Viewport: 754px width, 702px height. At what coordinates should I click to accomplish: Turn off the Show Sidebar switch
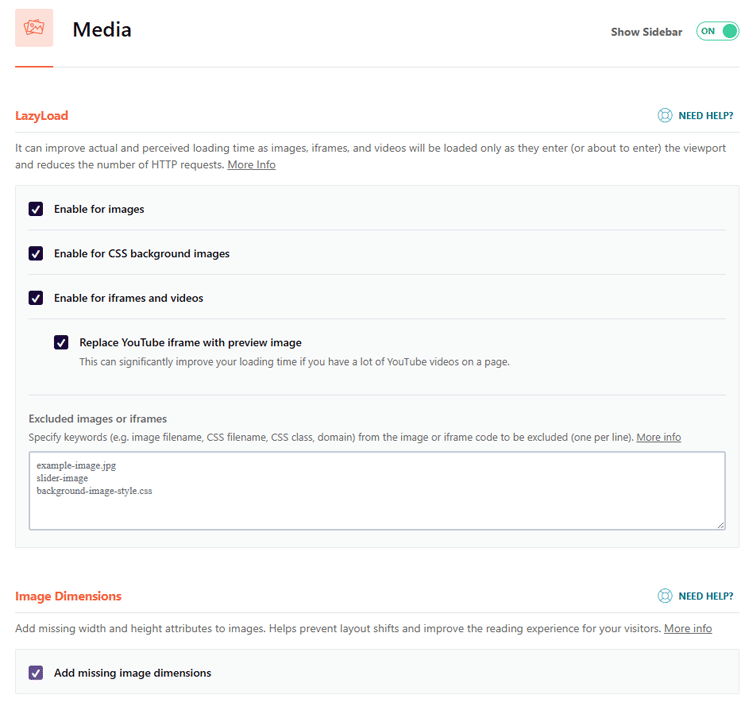click(x=717, y=31)
